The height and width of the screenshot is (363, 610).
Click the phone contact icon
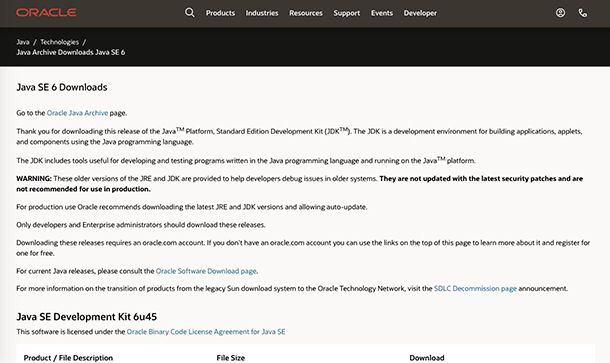pos(583,13)
